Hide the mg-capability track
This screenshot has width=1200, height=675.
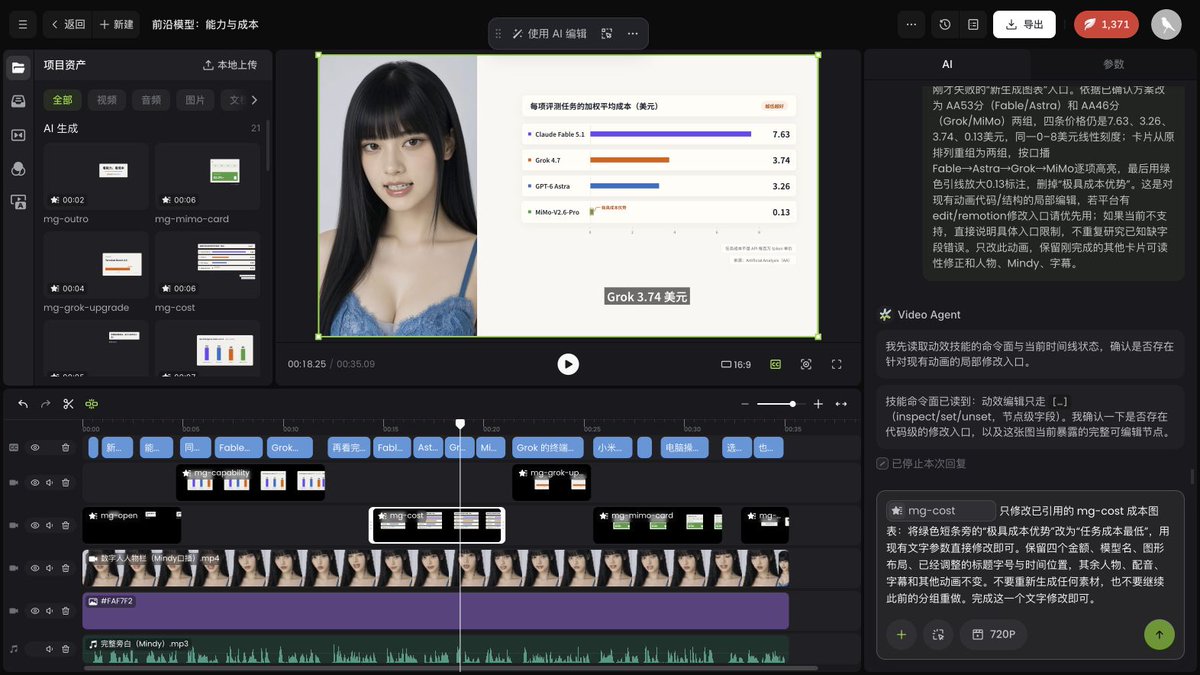pyautogui.click(x=35, y=482)
